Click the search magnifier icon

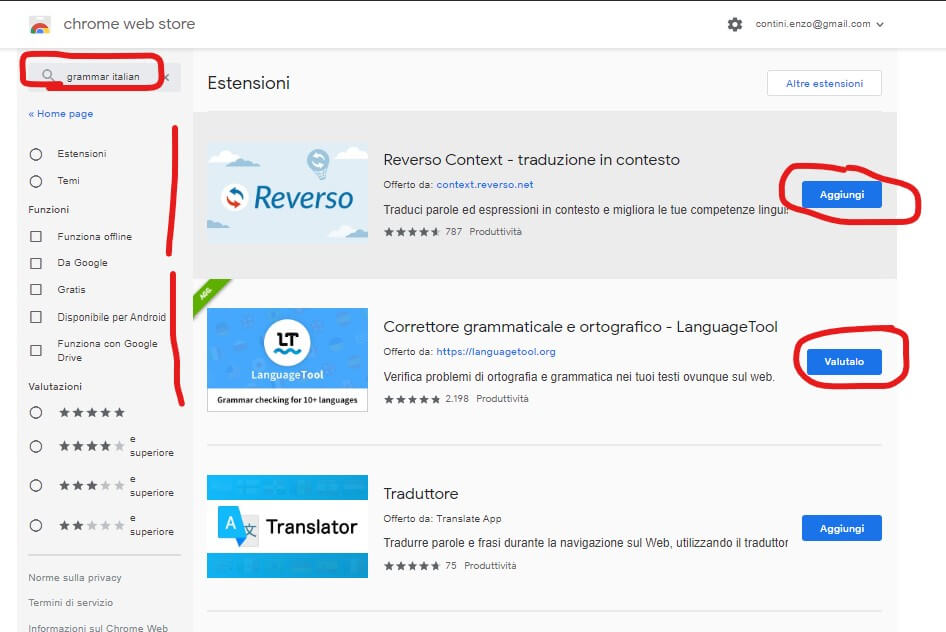(x=48, y=76)
